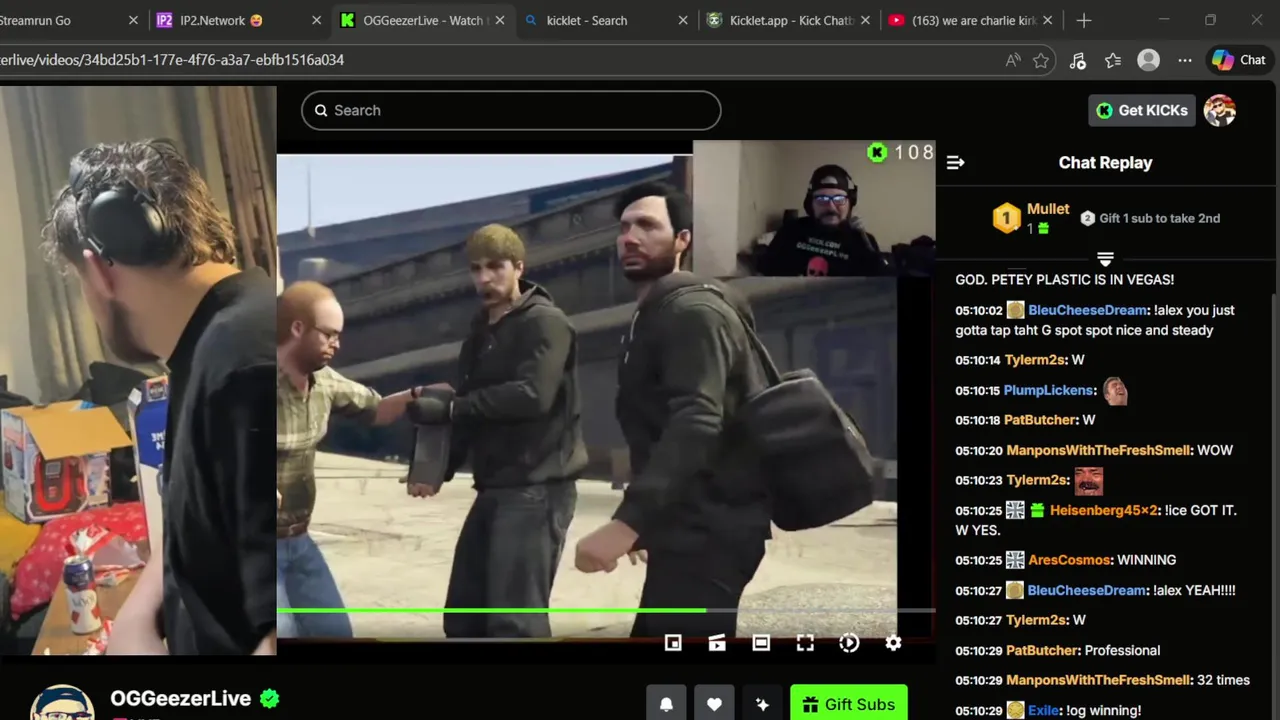Switch to the Kicklet.app Kick Chatbot tab

tap(790, 20)
